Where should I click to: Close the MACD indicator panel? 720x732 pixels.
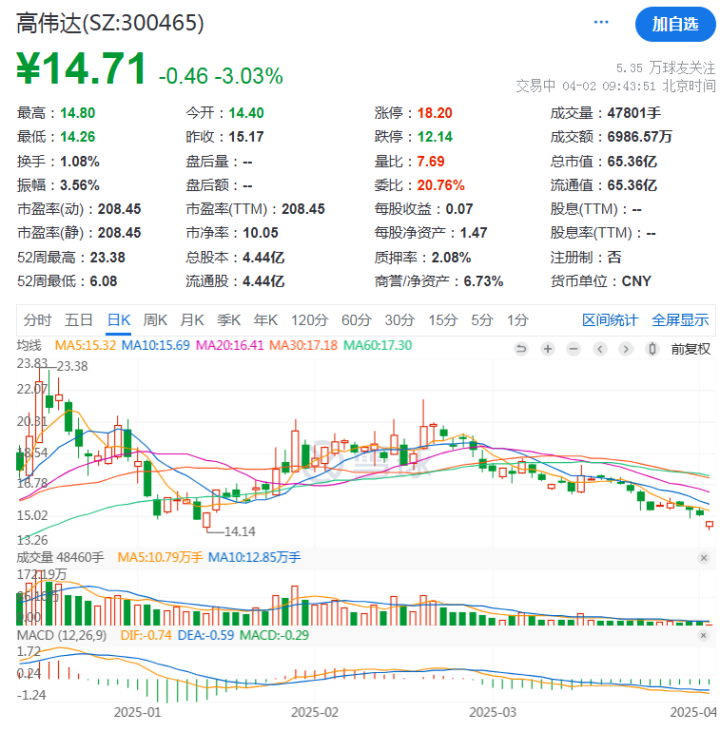(x=704, y=635)
